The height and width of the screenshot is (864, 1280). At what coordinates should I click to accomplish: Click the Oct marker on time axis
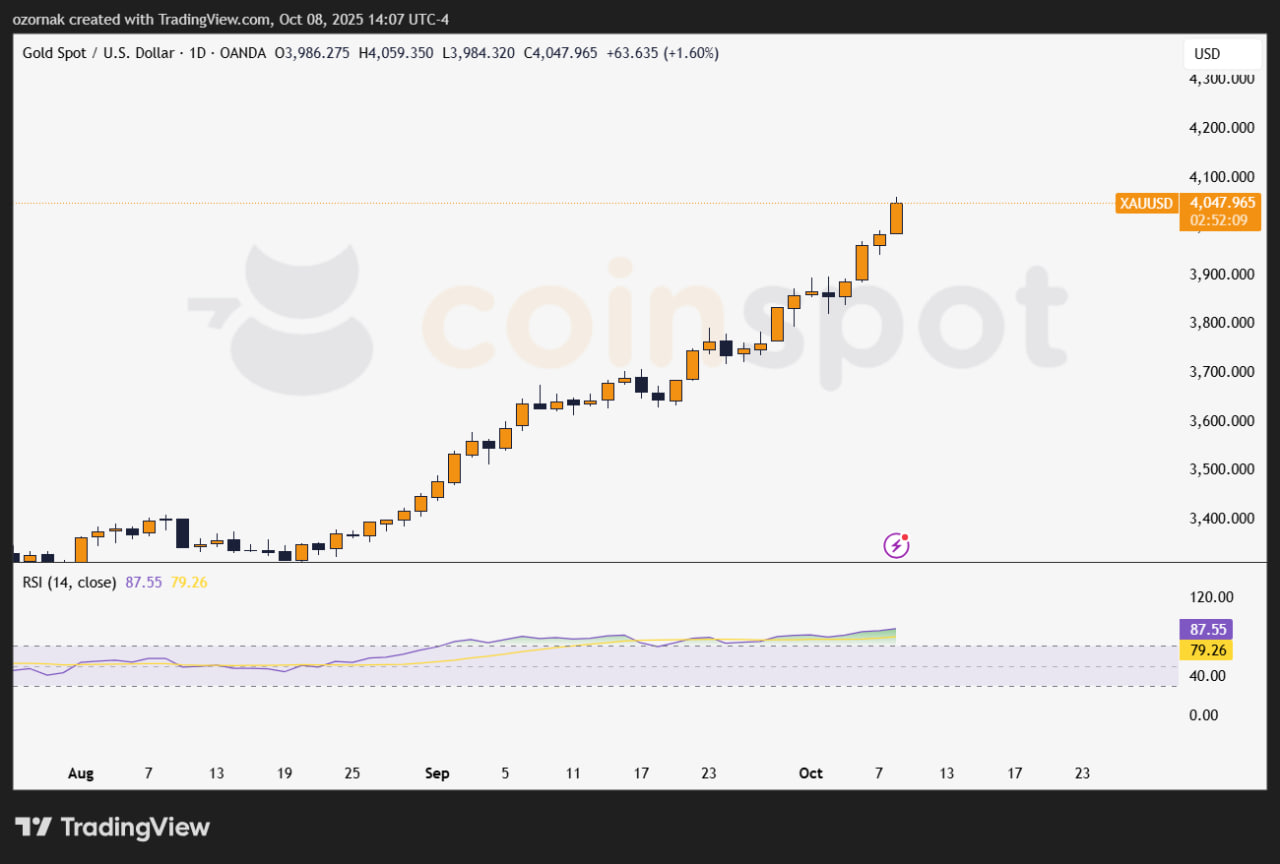point(811,773)
